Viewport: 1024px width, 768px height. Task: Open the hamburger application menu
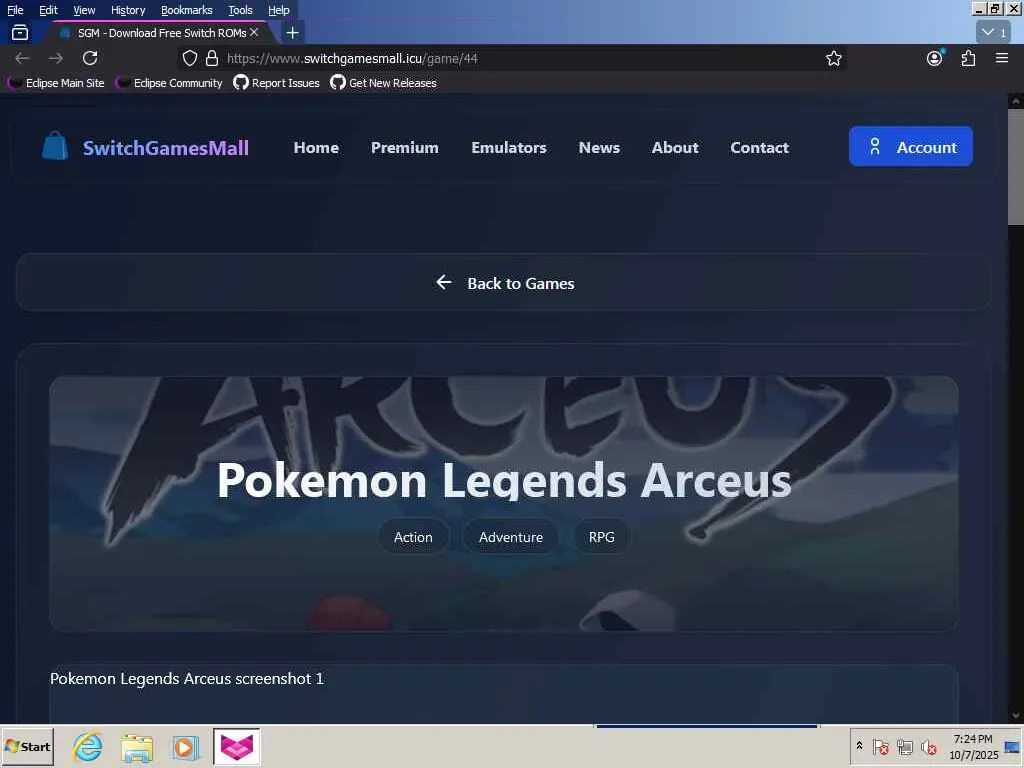1002,58
